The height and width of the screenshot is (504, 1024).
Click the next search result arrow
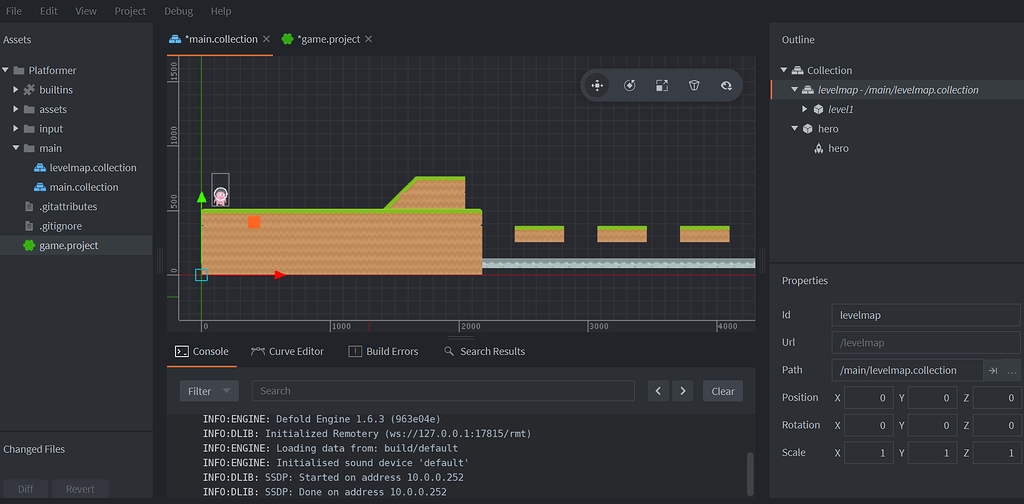click(x=682, y=391)
